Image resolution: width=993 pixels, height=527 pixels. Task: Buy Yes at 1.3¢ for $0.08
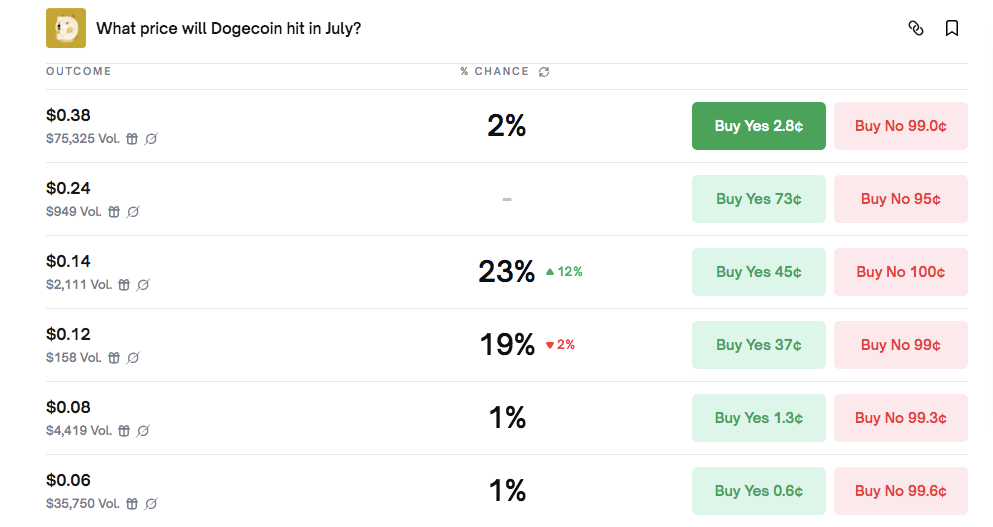click(x=759, y=418)
